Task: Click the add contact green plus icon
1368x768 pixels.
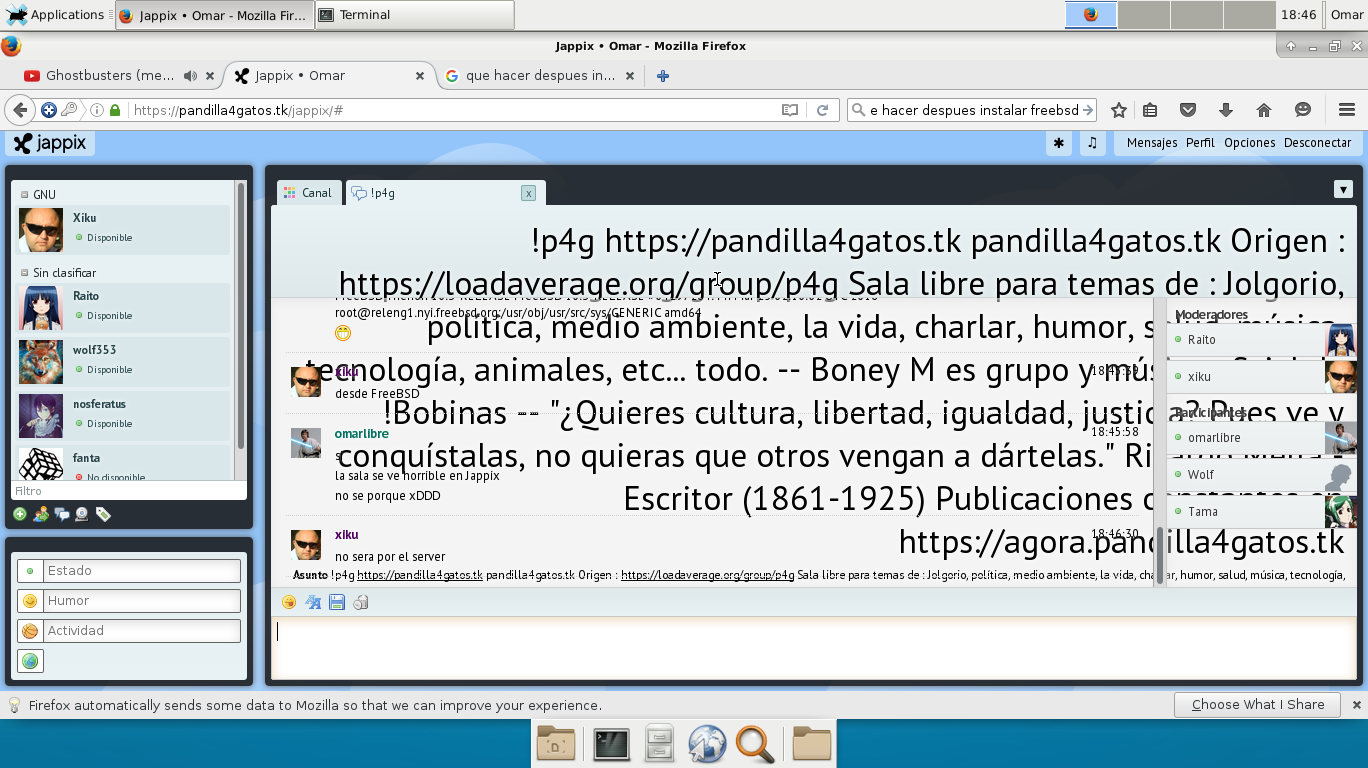Action: click(19, 514)
